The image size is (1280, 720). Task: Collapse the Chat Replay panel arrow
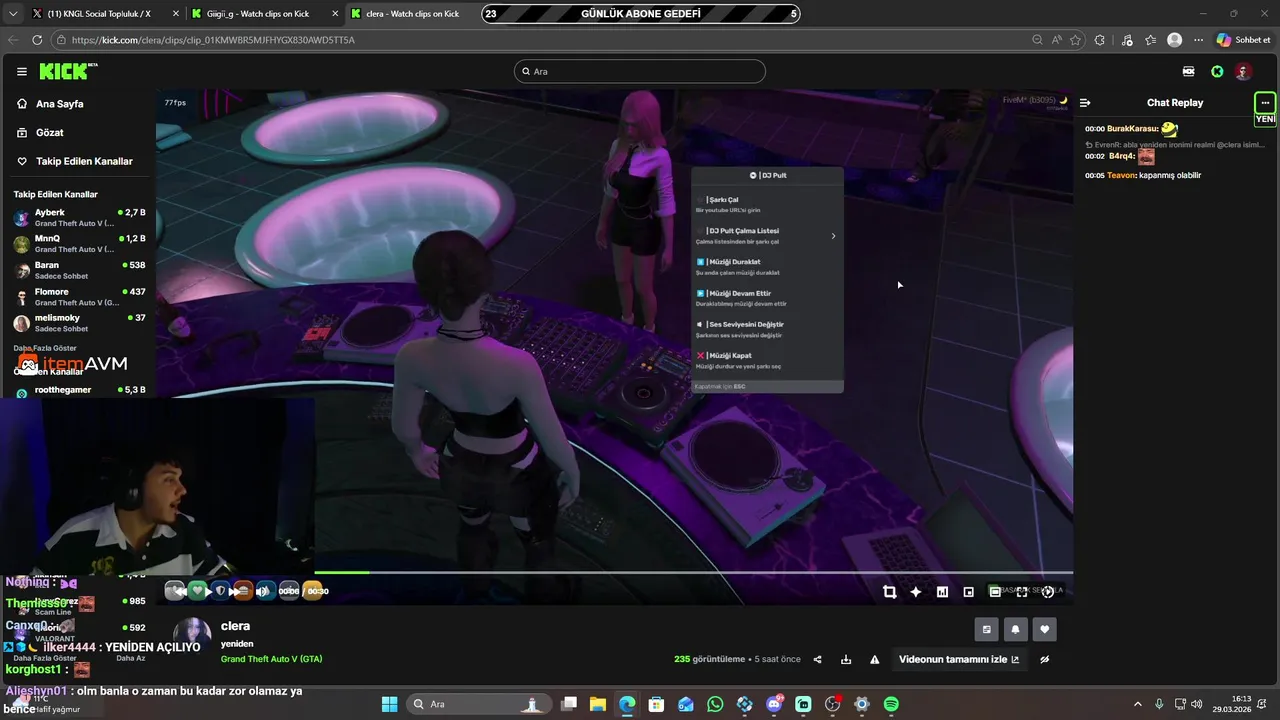[1085, 102]
